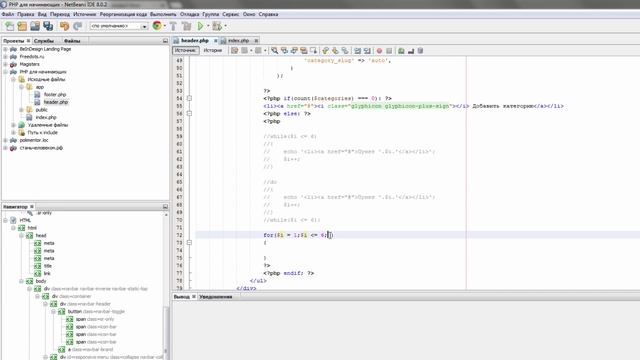Click the Next Bookmark icon
Image resolution: width=640 pixels, height=360 pixels.
pyautogui.click(x=335, y=51)
